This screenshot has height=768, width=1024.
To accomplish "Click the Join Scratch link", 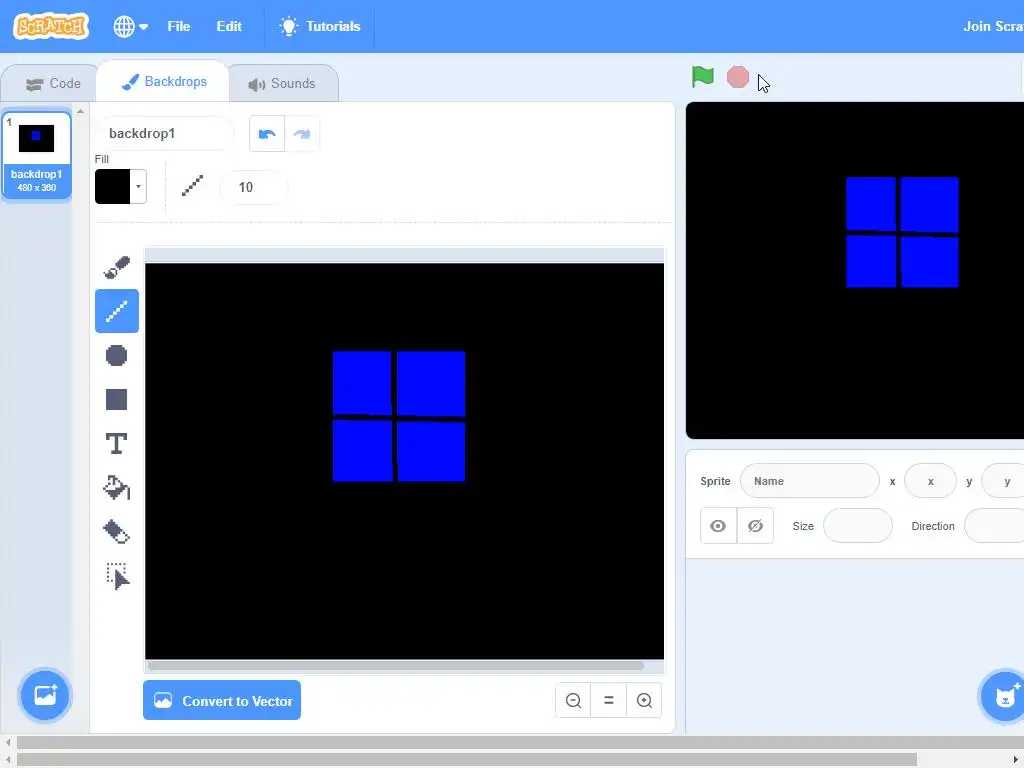I will (993, 26).
